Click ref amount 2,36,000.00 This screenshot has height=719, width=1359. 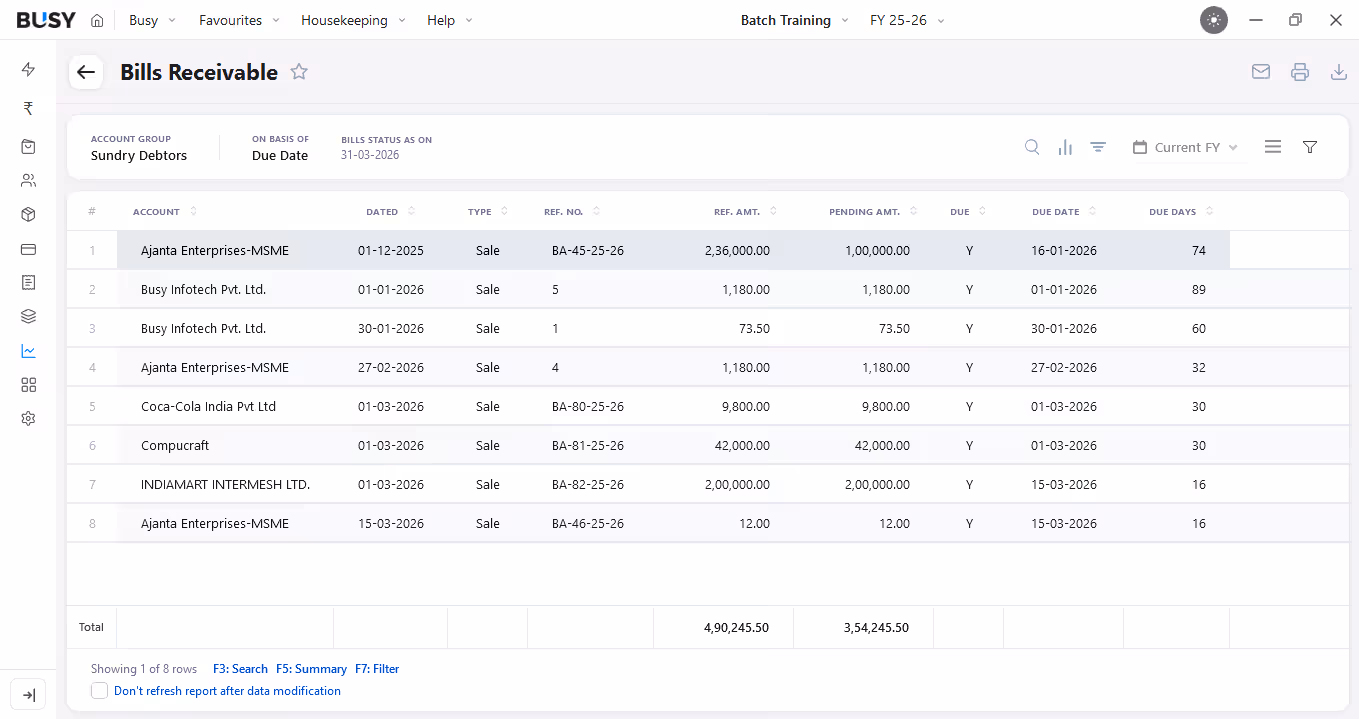coord(737,251)
